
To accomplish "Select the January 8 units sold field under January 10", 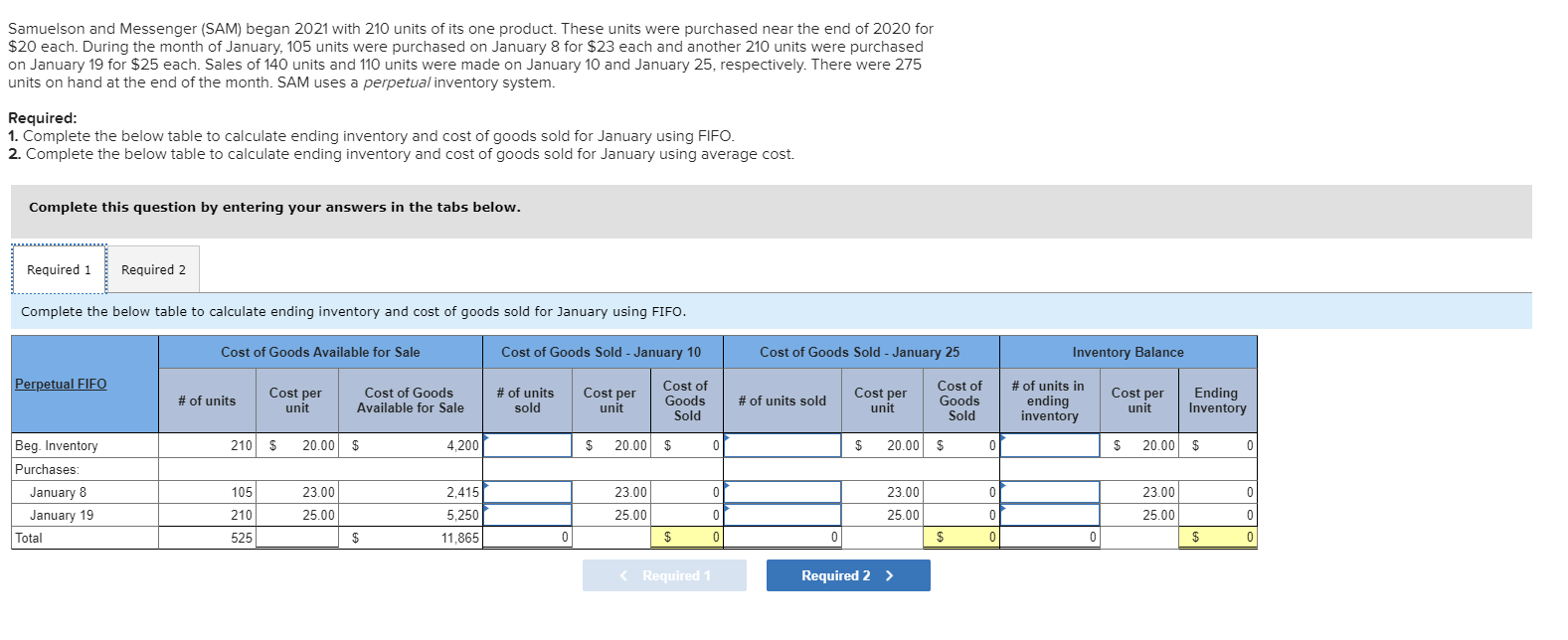I will tap(526, 491).
